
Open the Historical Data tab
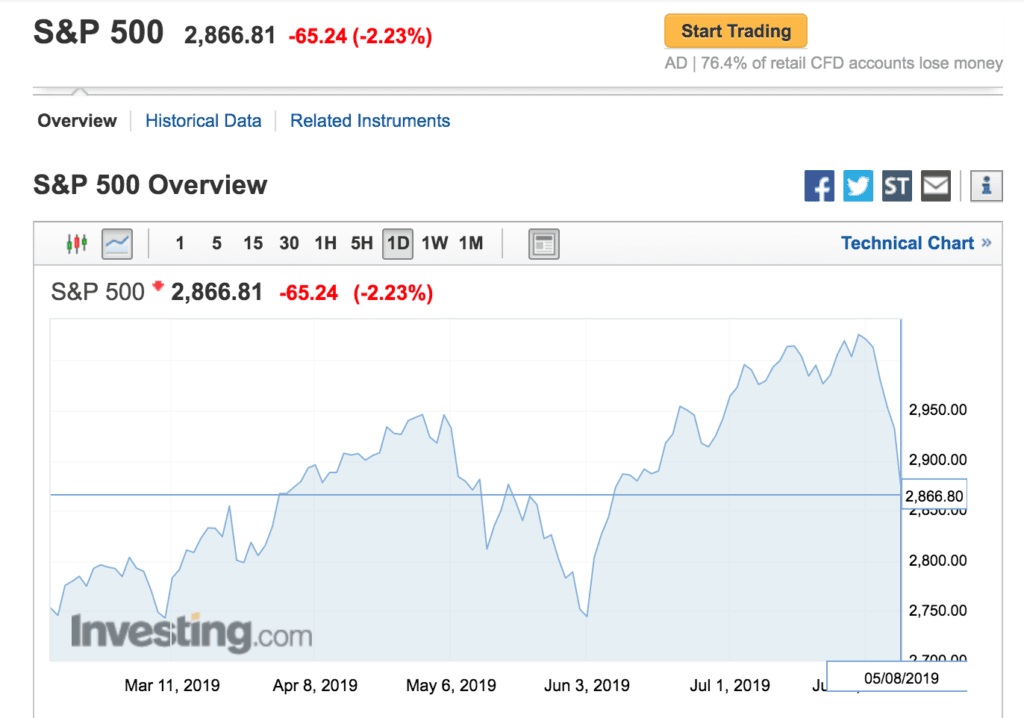[203, 121]
